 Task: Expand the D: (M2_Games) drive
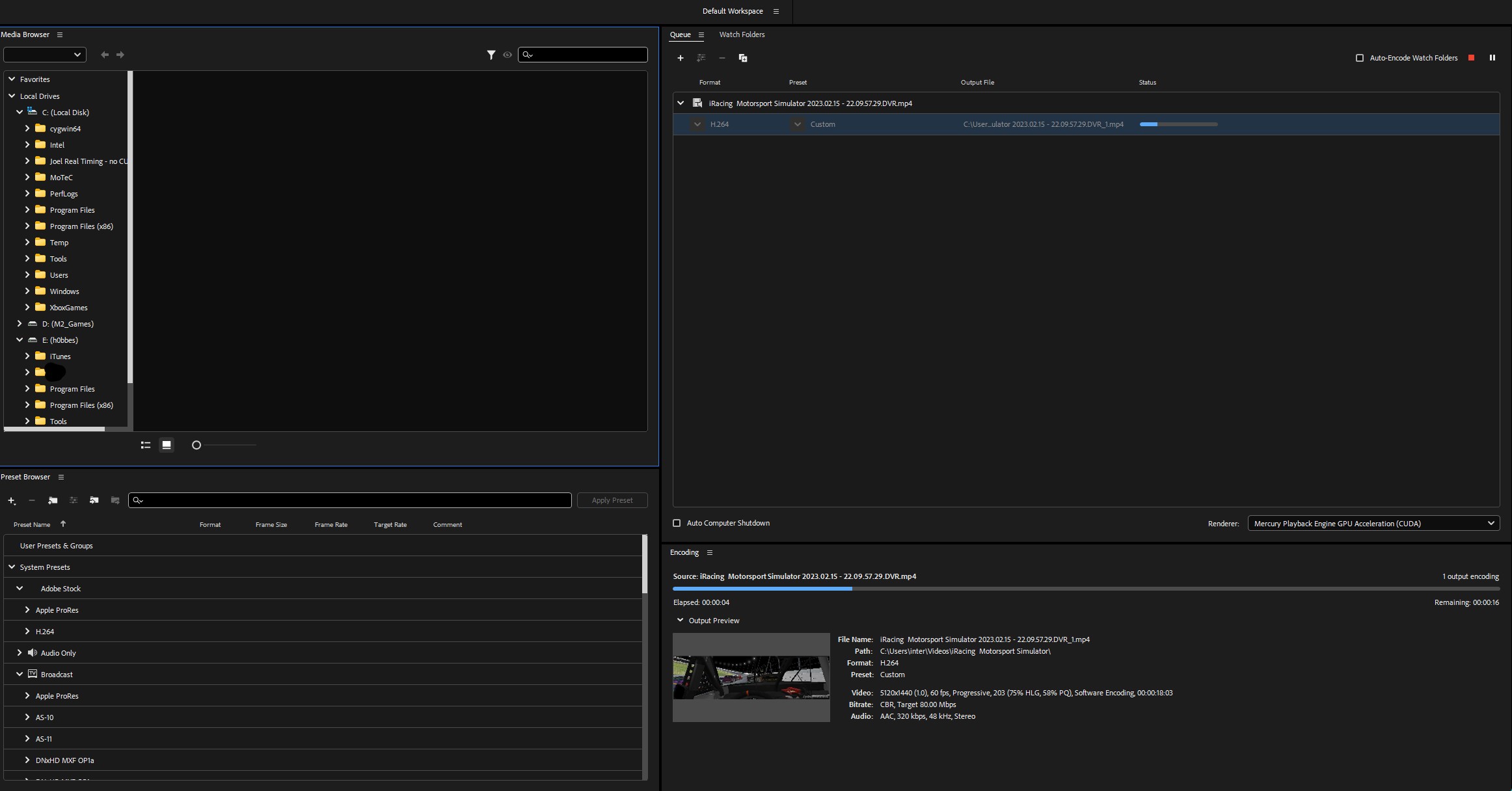pyautogui.click(x=20, y=324)
